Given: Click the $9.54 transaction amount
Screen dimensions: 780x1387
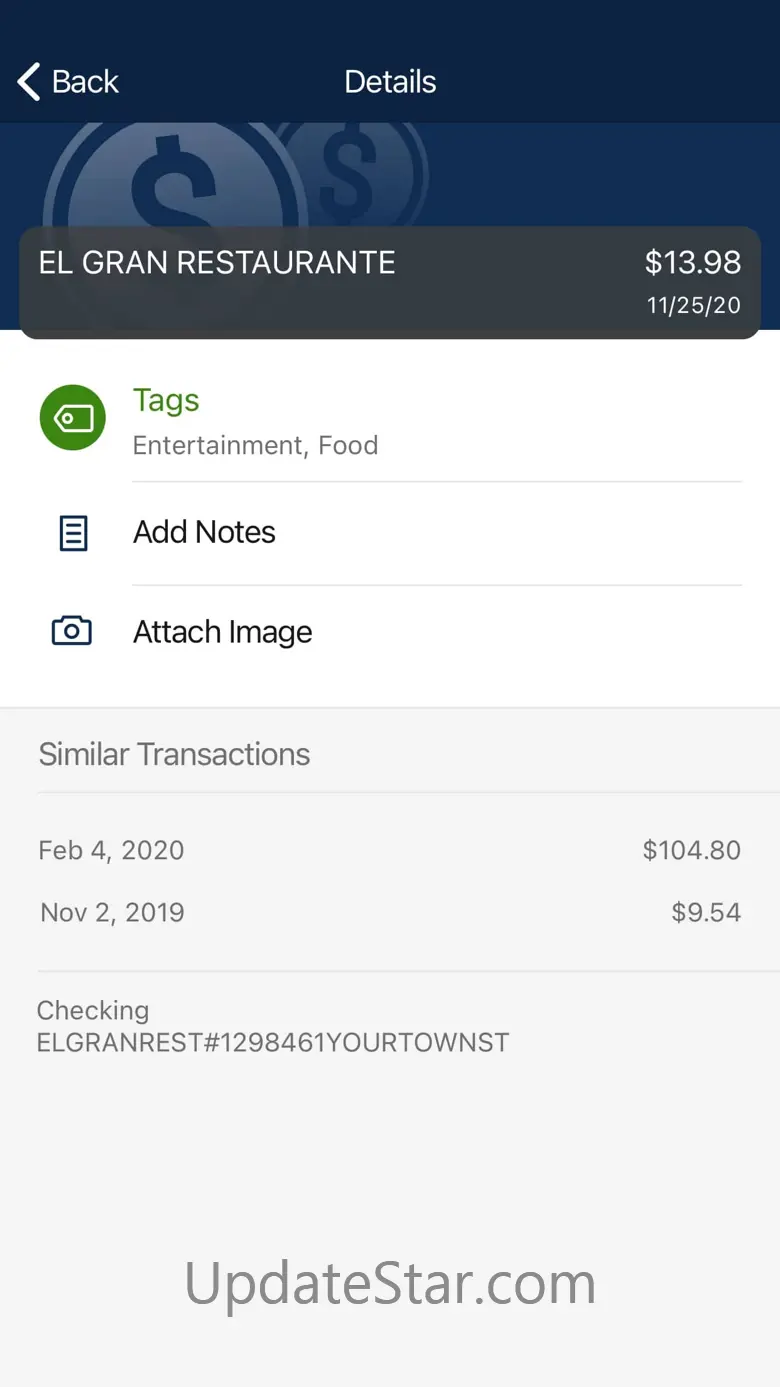Looking at the screenshot, I should point(706,912).
